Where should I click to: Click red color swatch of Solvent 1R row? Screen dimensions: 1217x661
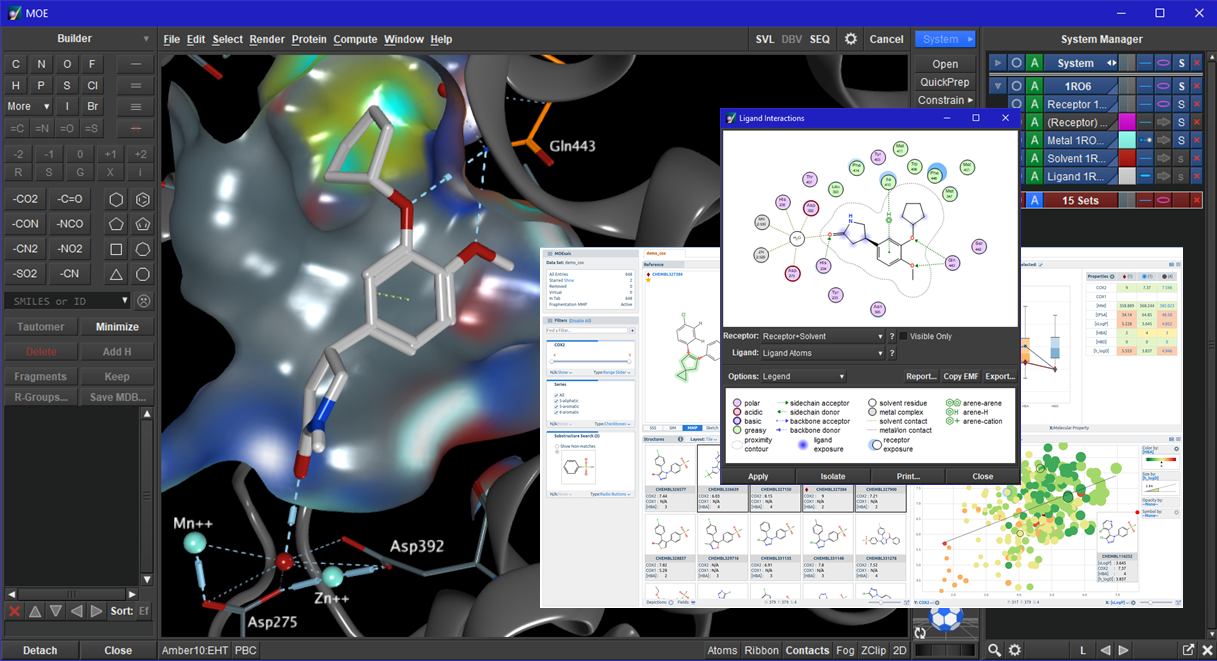pyautogui.click(x=1126, y=158)
